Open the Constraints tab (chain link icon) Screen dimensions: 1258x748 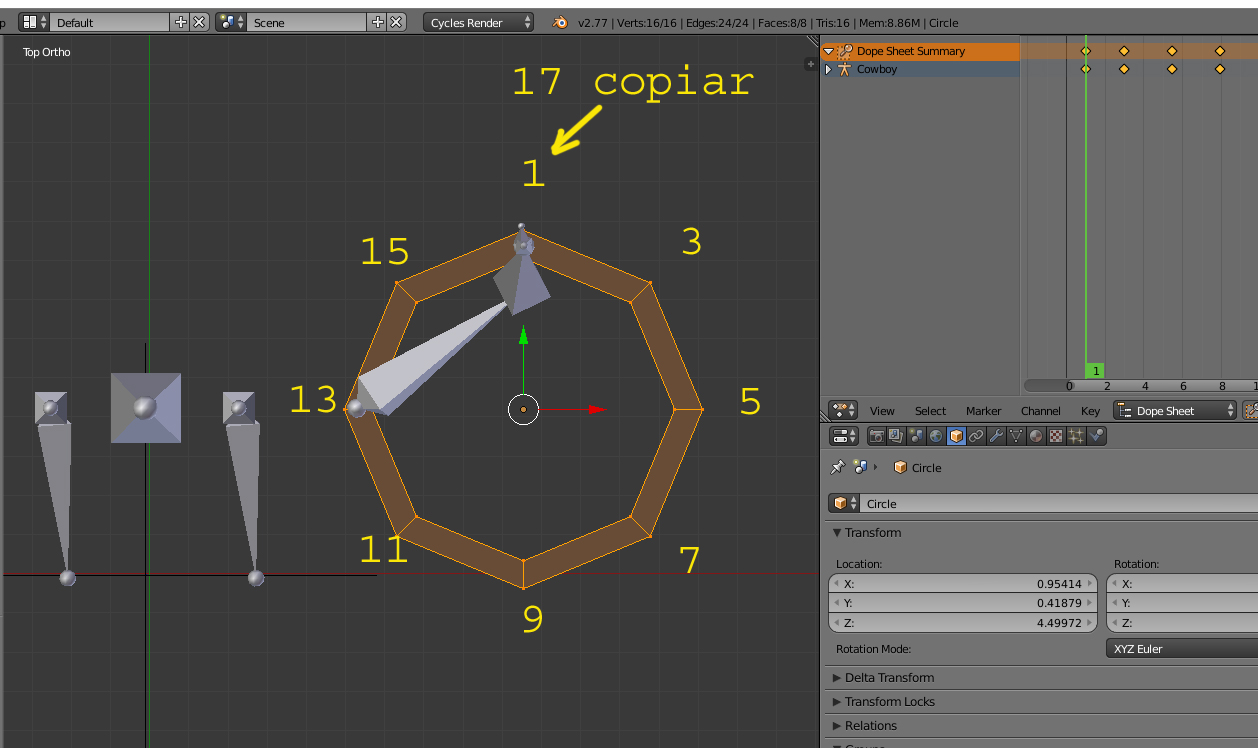976,436
